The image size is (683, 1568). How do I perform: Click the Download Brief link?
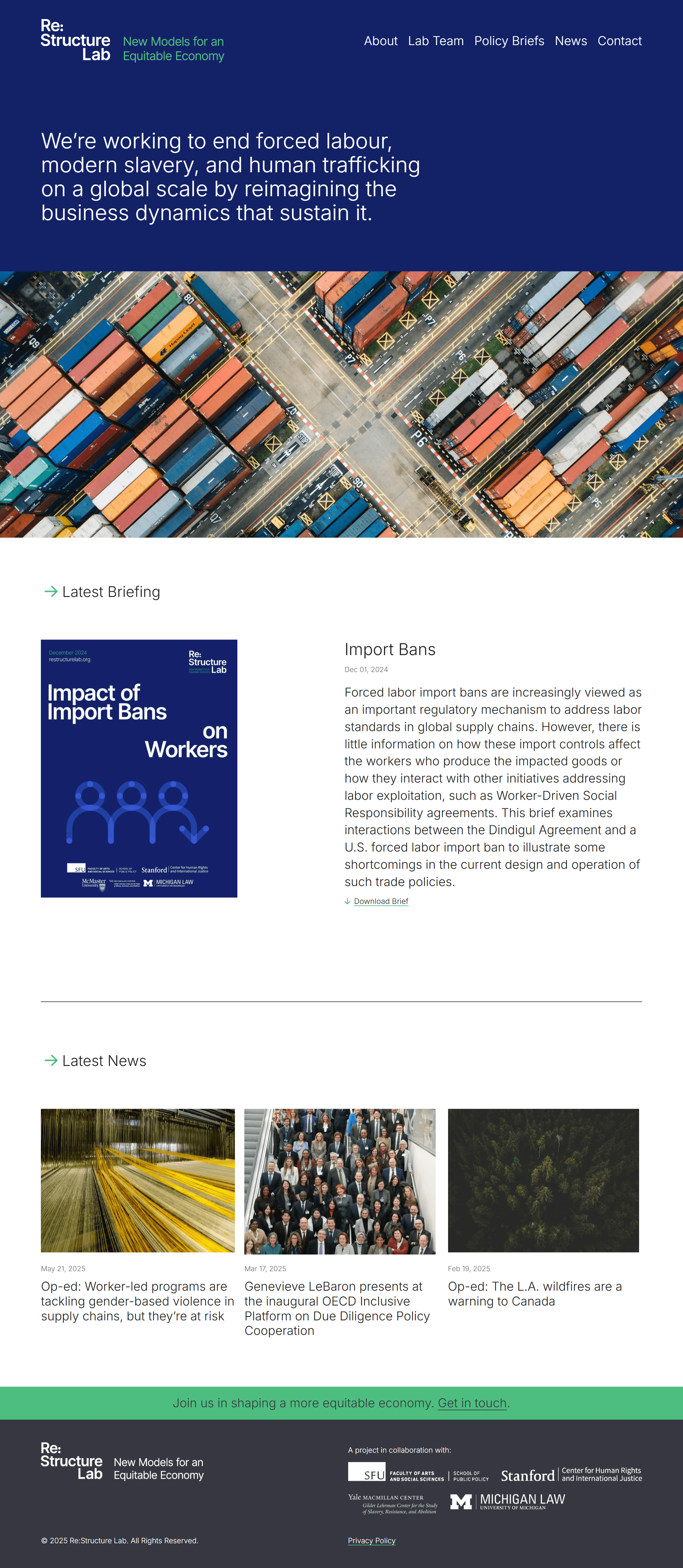tap(381, 901)
